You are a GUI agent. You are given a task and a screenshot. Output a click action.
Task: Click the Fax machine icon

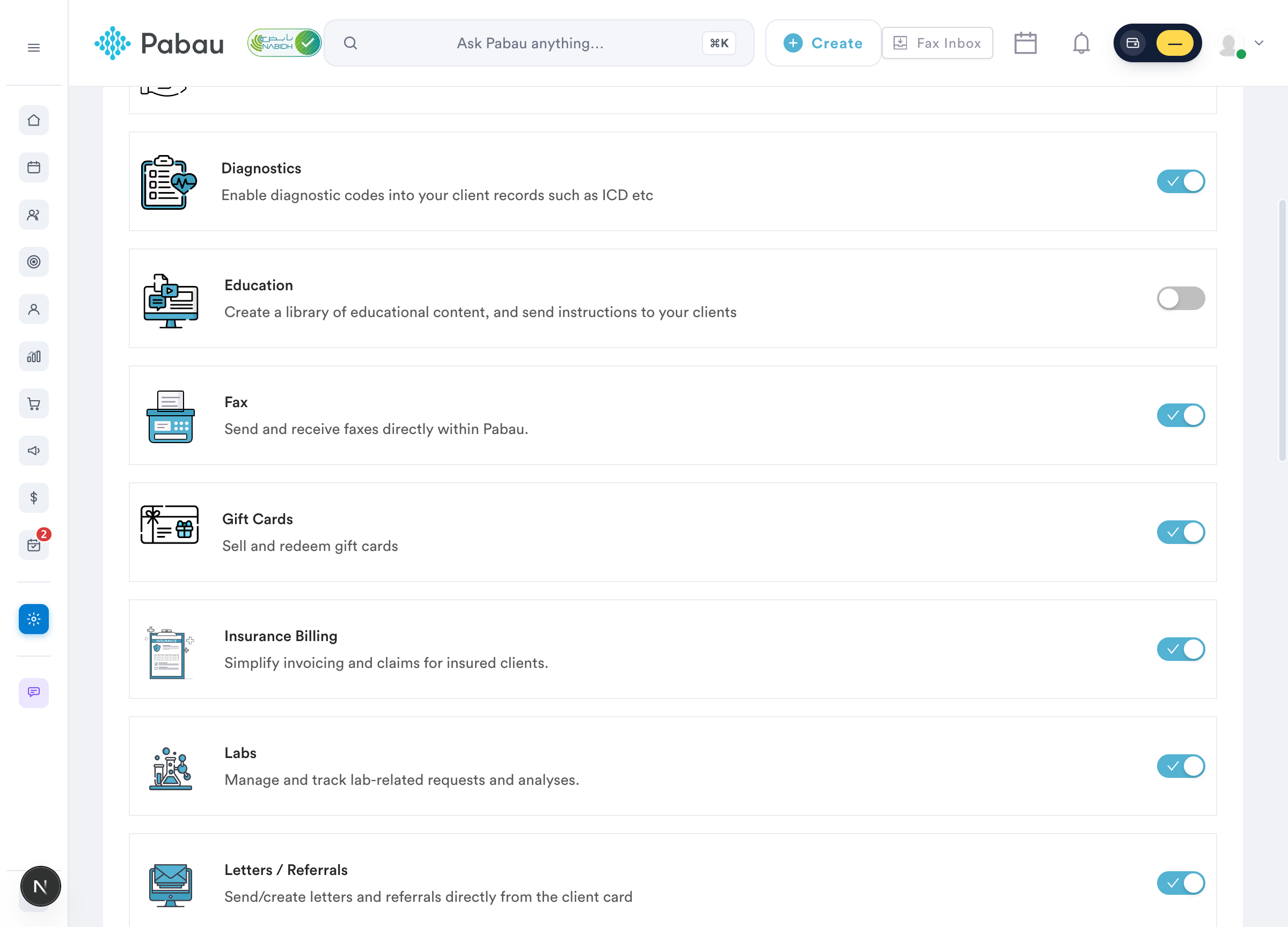point(170,417)
